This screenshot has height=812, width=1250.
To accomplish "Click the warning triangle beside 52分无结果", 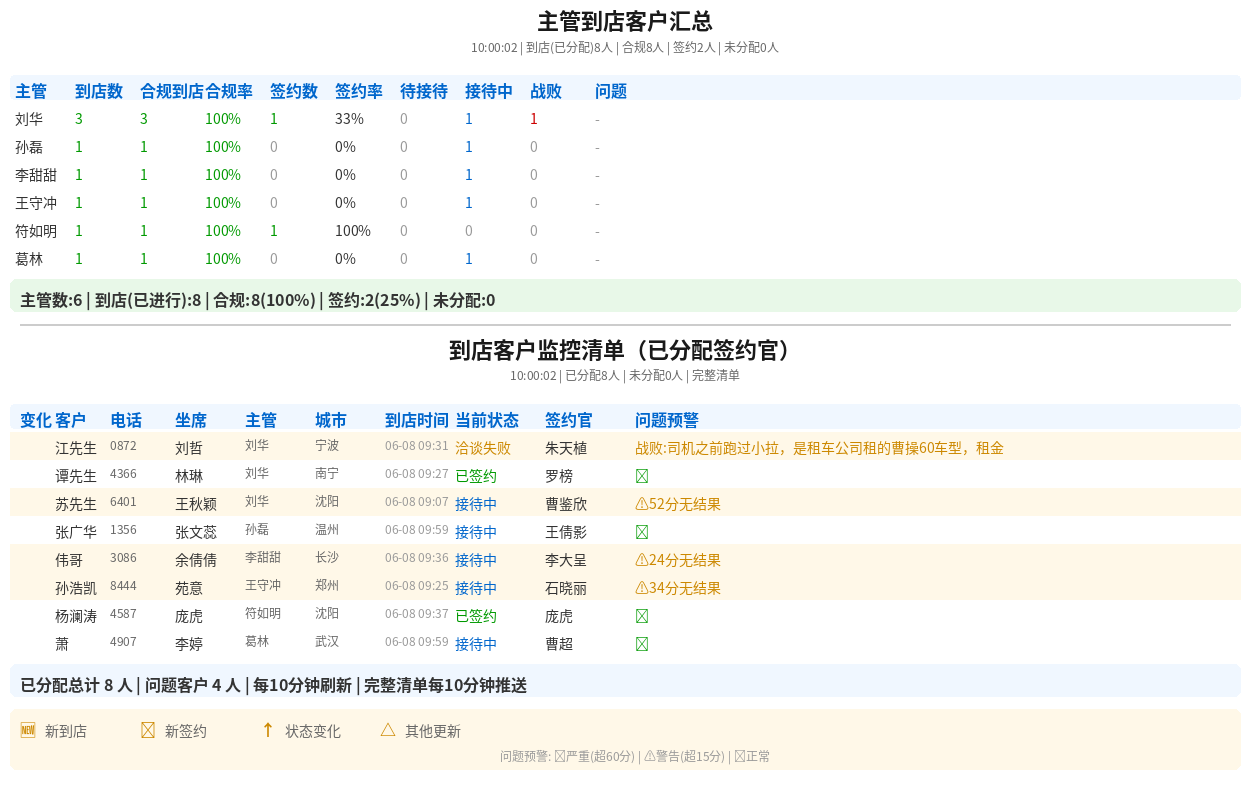I will point(642,504).
